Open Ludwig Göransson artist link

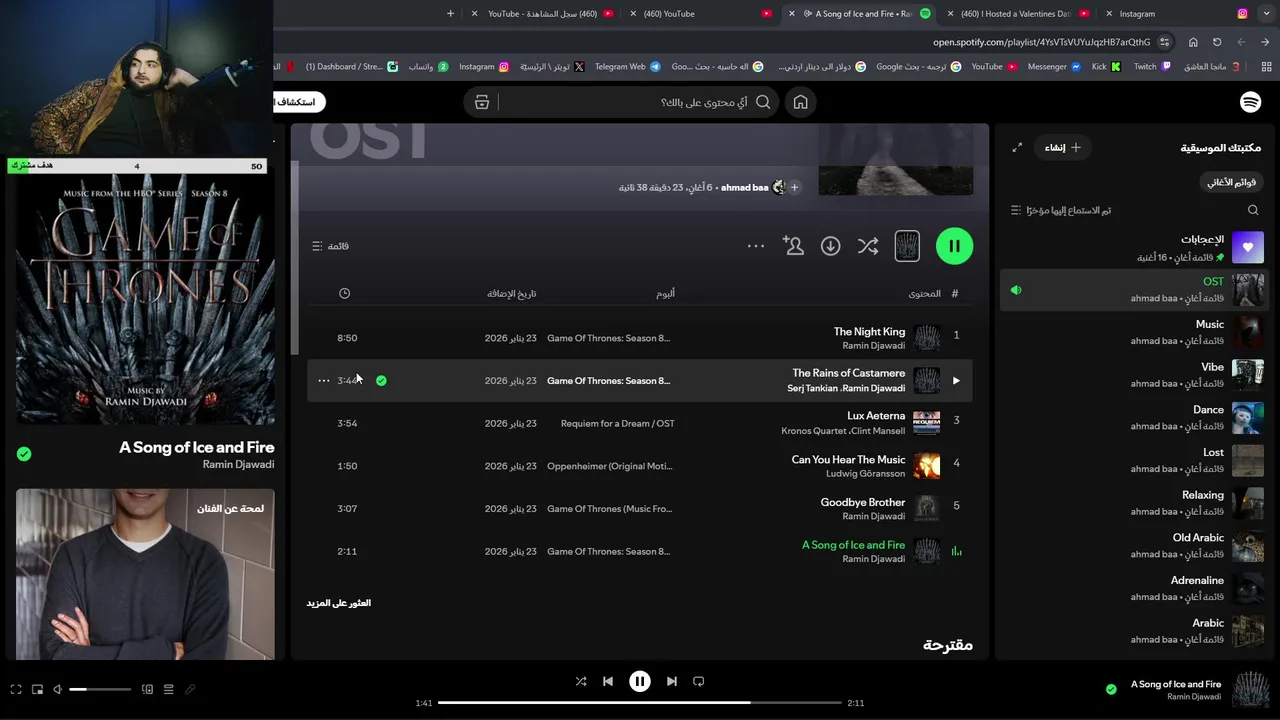point(865,474)
